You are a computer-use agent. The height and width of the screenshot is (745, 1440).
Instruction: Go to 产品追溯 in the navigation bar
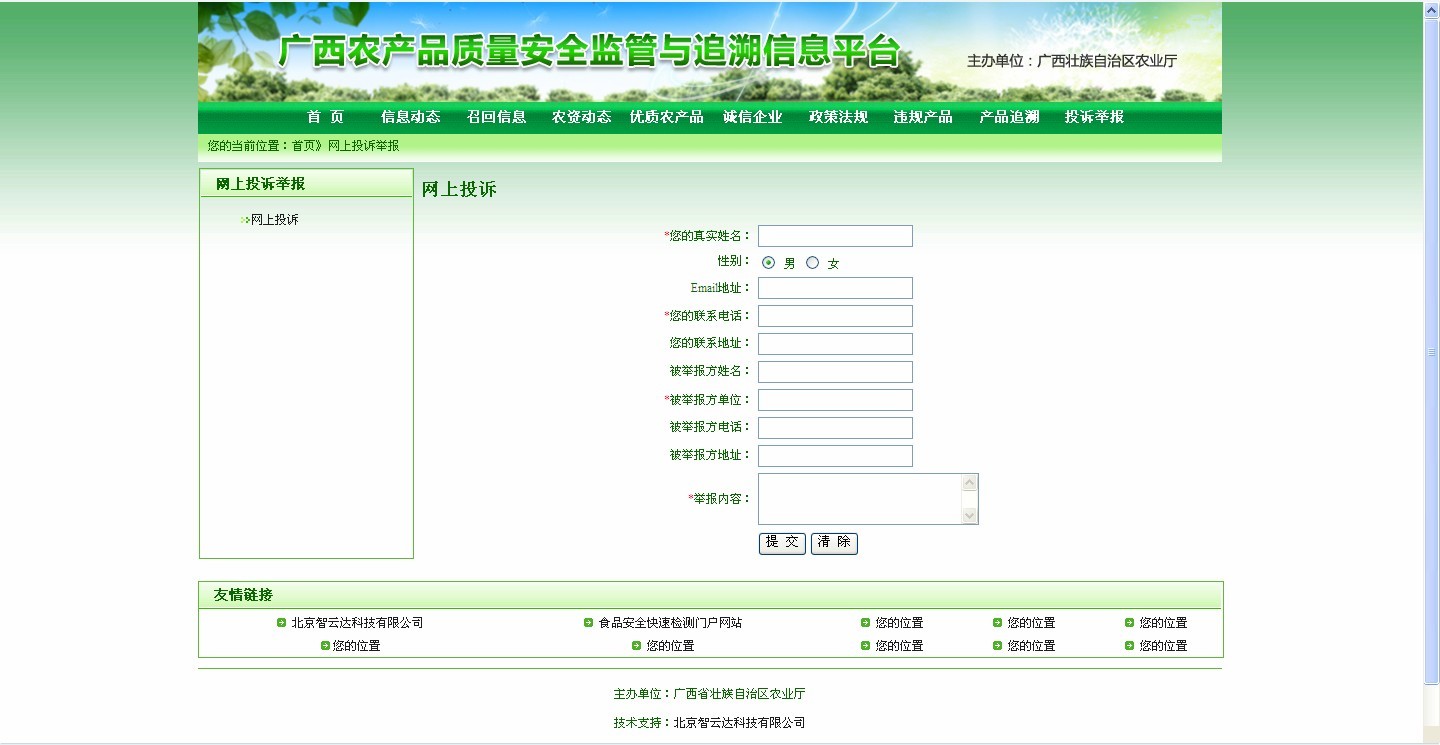coord(1009,117)
